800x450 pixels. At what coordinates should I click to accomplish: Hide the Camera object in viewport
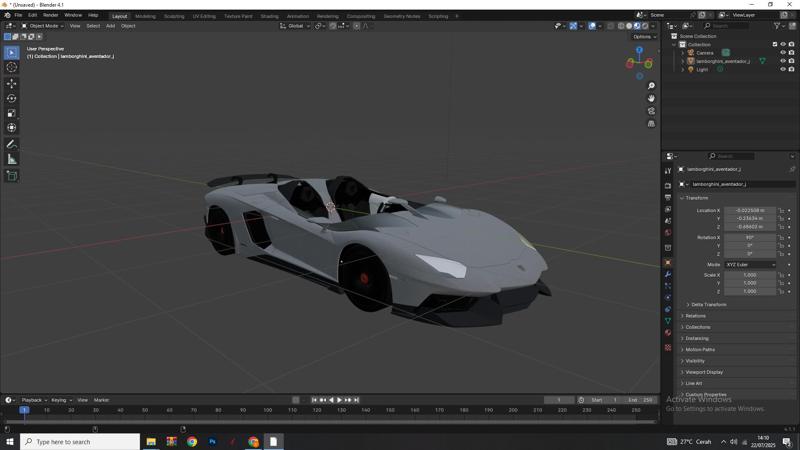click(783, 53)
